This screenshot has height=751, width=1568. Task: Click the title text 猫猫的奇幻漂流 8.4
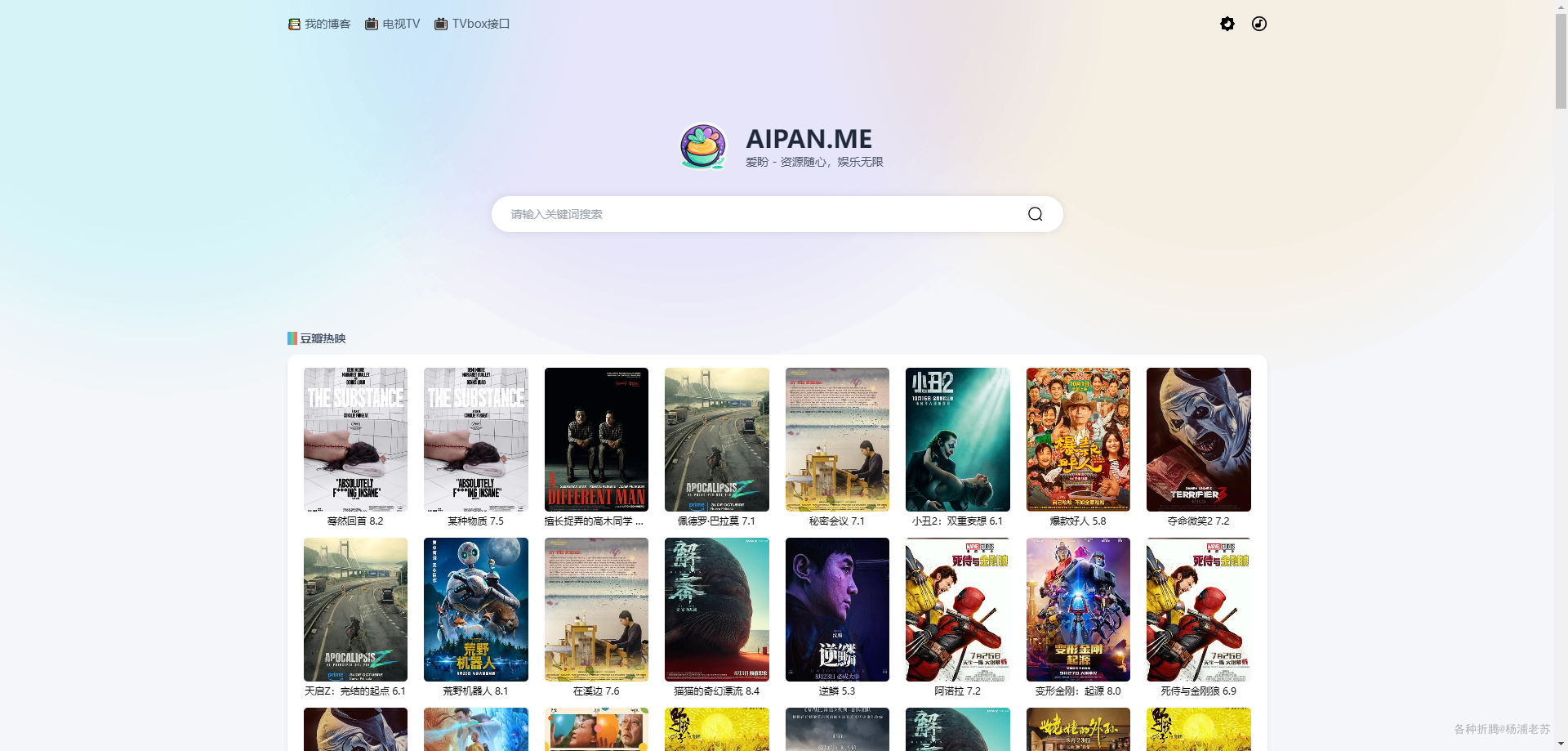pyautogui.click(x=717, y=691)
